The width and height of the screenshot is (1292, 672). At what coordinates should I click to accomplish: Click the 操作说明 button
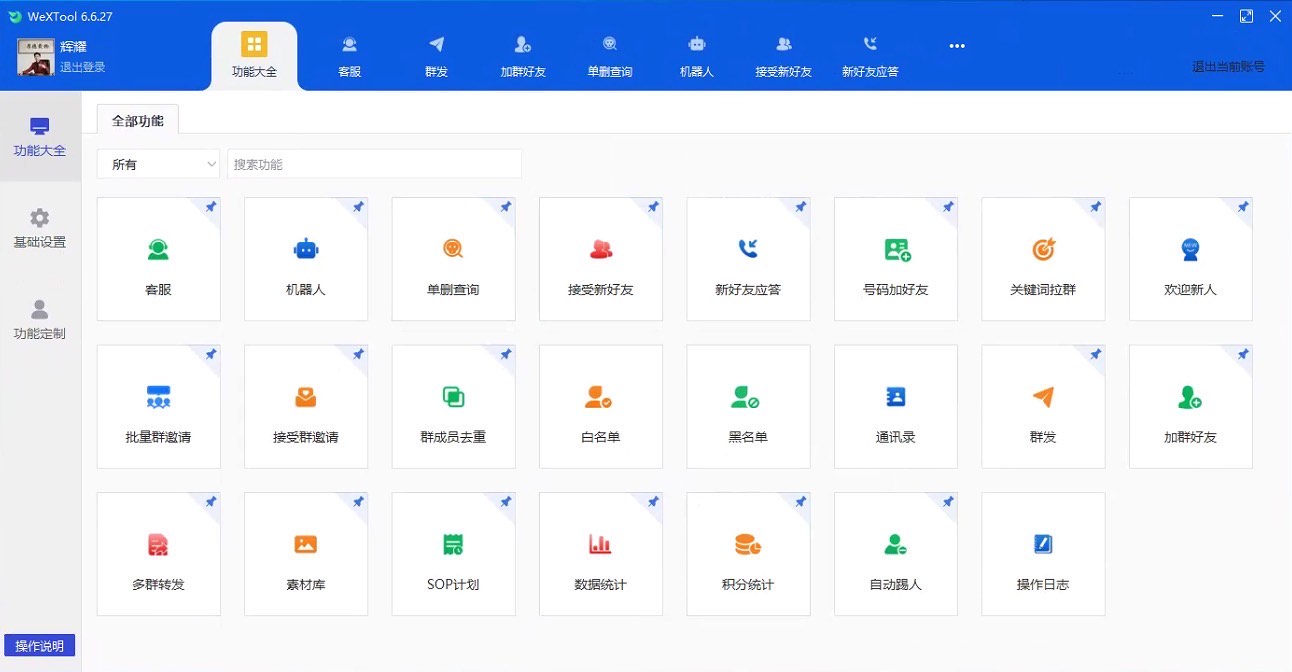40,645
